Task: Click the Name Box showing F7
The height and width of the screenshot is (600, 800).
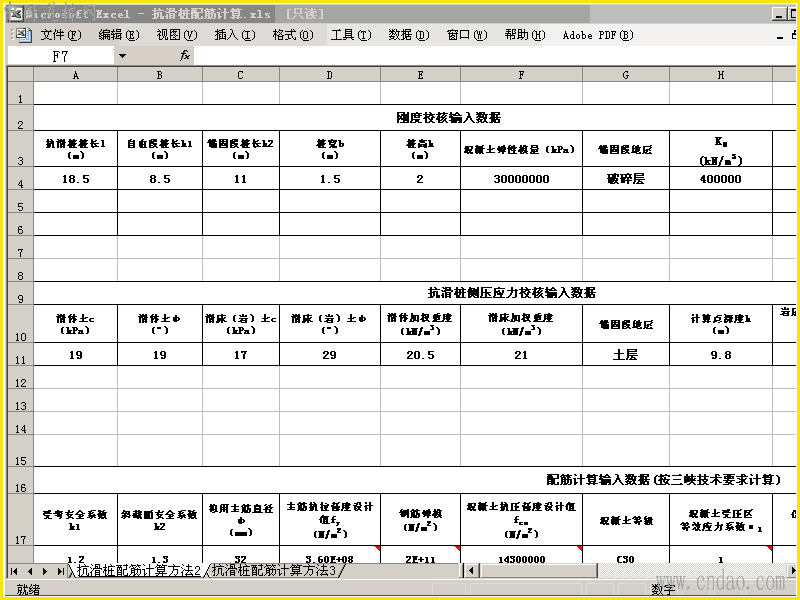Action: click(x=61, y=56)
